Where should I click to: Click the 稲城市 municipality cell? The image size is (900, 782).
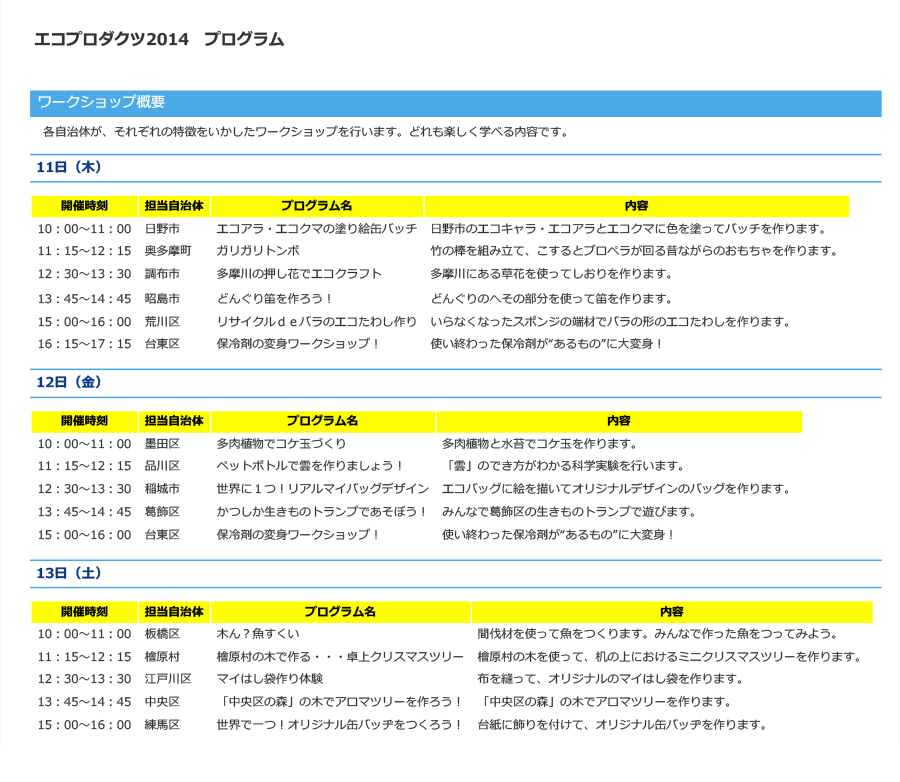(x=162, y=489)
